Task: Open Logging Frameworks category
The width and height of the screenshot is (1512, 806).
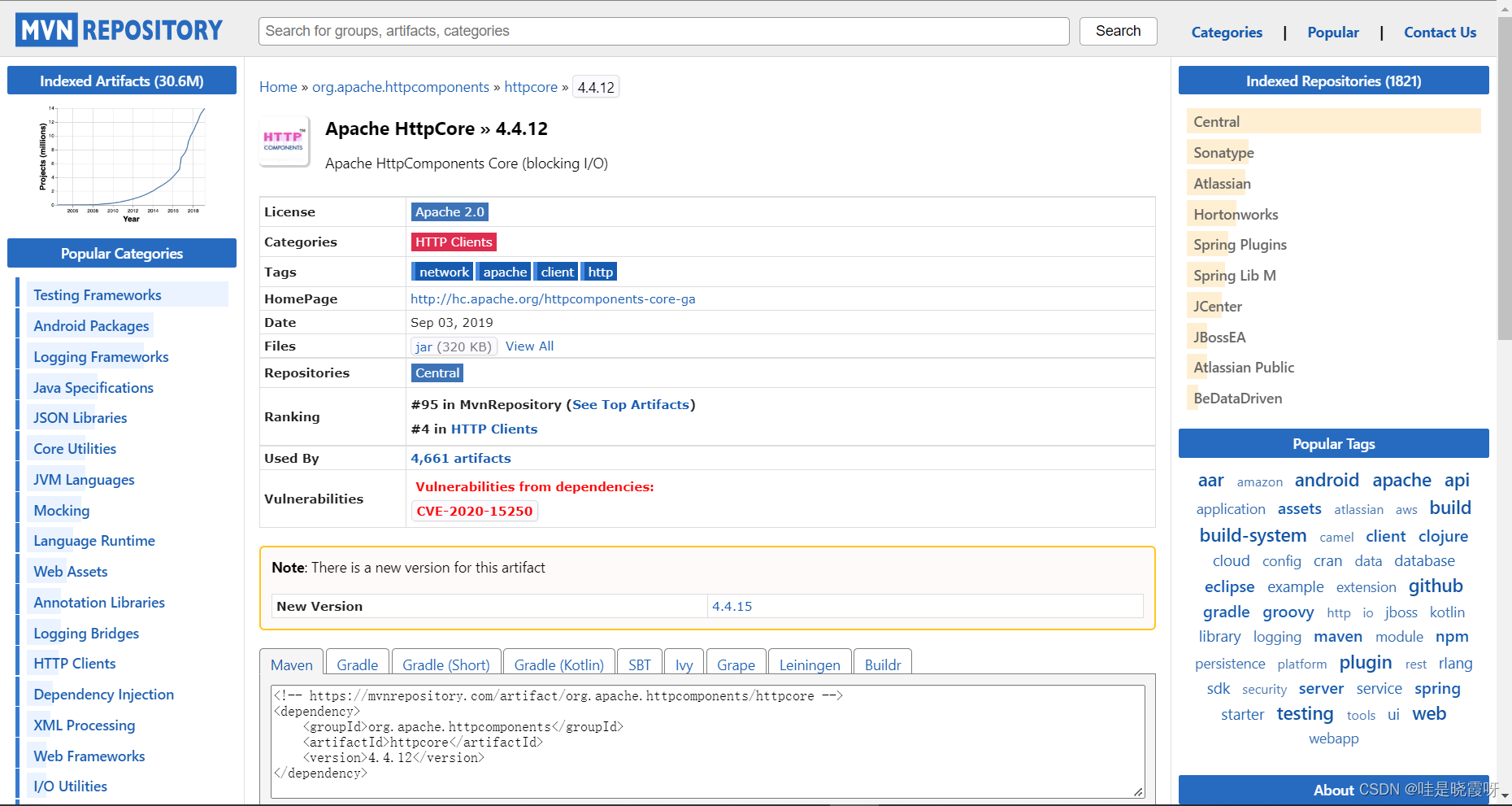Action: 101,356
